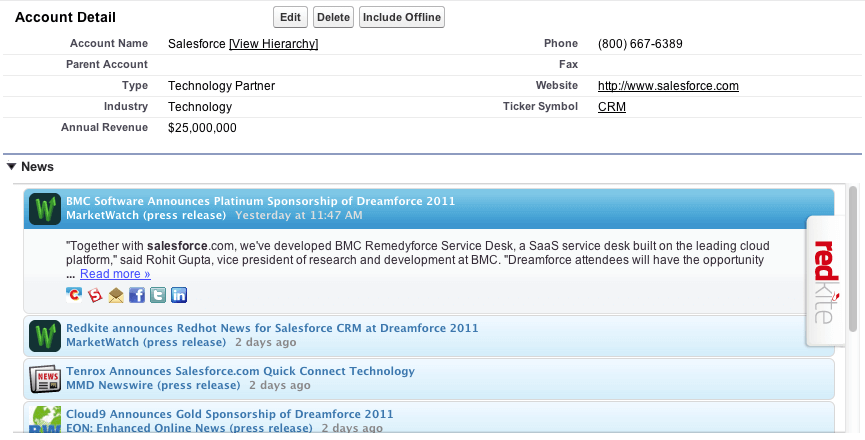Click the red C share icon
Screen dimensions: 865x440
coord(74,295)
